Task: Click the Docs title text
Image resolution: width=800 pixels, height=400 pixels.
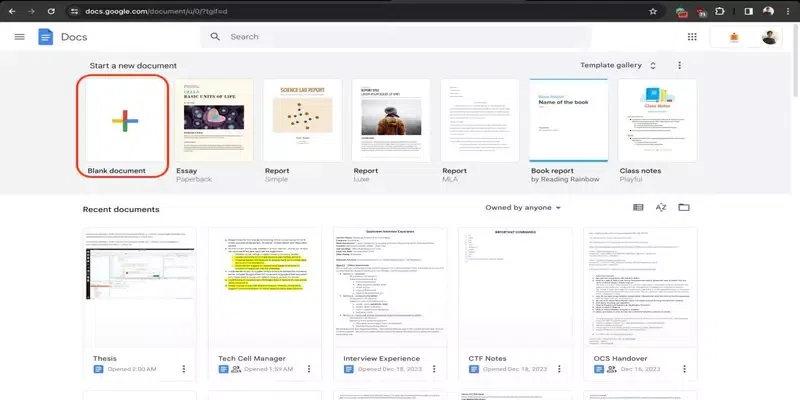Action: [74, 37]
